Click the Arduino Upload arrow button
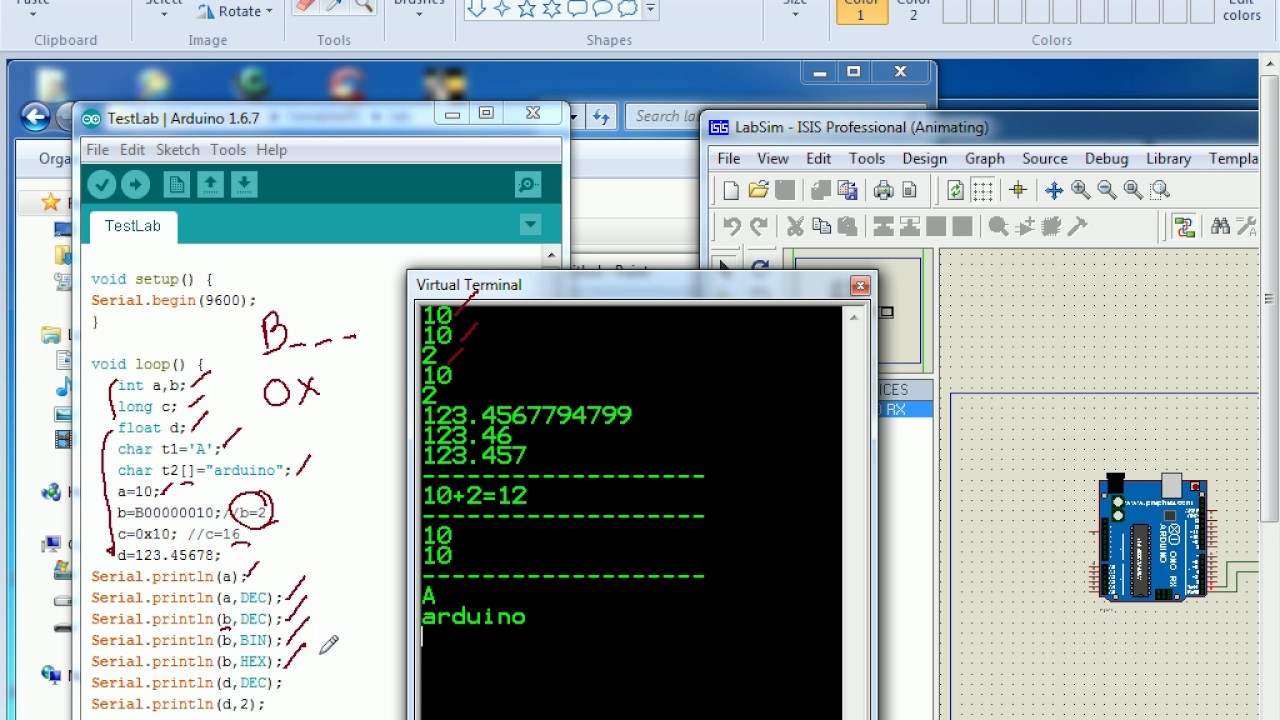The image size is (1280, 720). click(x=135, y=184)
